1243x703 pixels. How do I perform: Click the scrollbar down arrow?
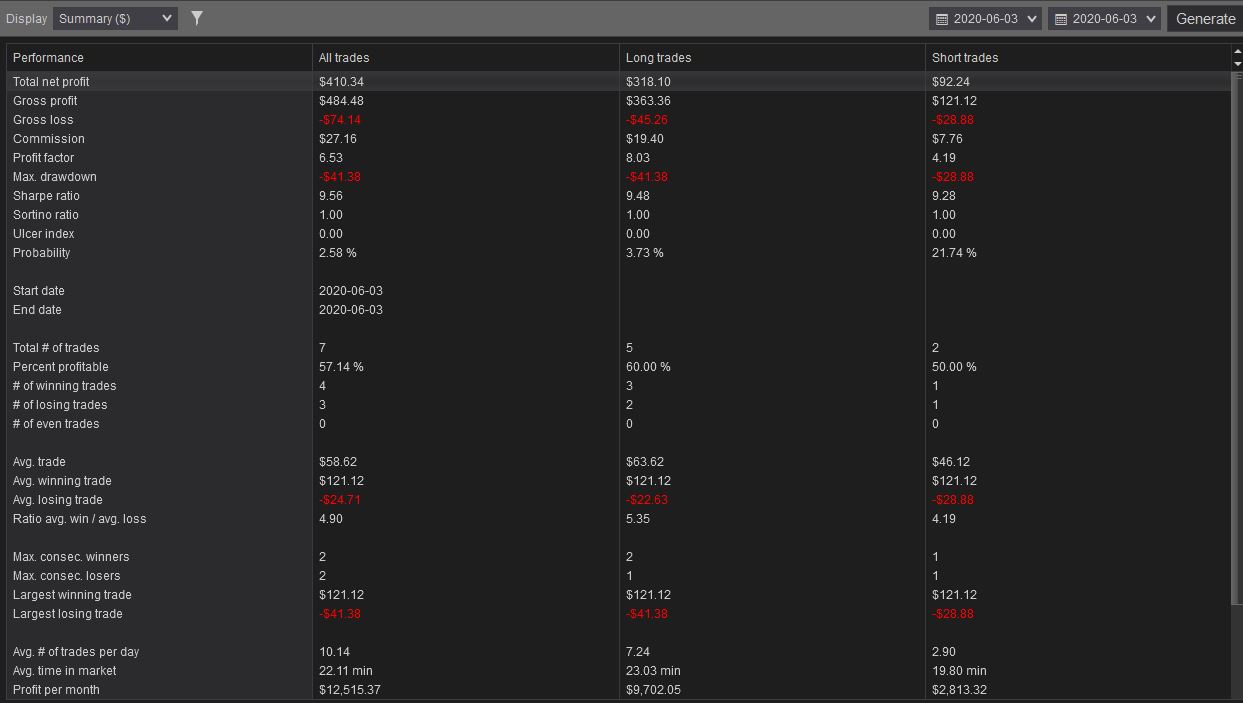(x=1237, y=64)
